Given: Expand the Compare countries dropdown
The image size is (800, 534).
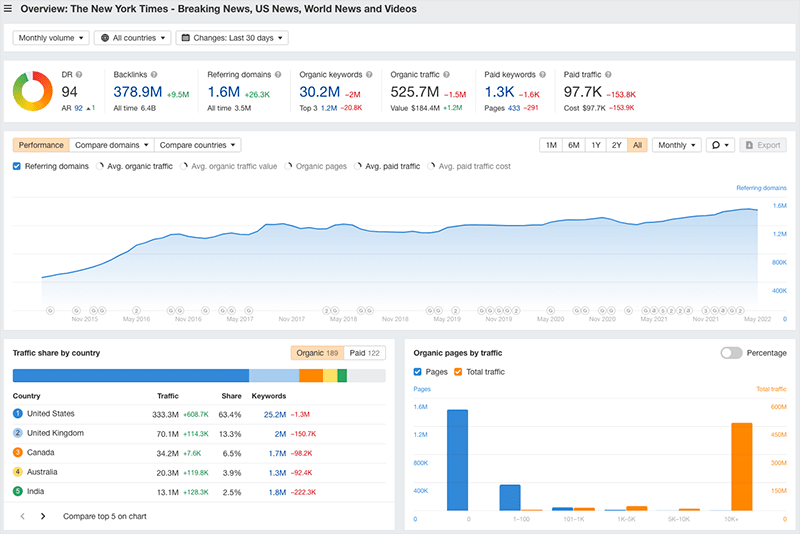Looking at the screenshot, I should [197, 145].
